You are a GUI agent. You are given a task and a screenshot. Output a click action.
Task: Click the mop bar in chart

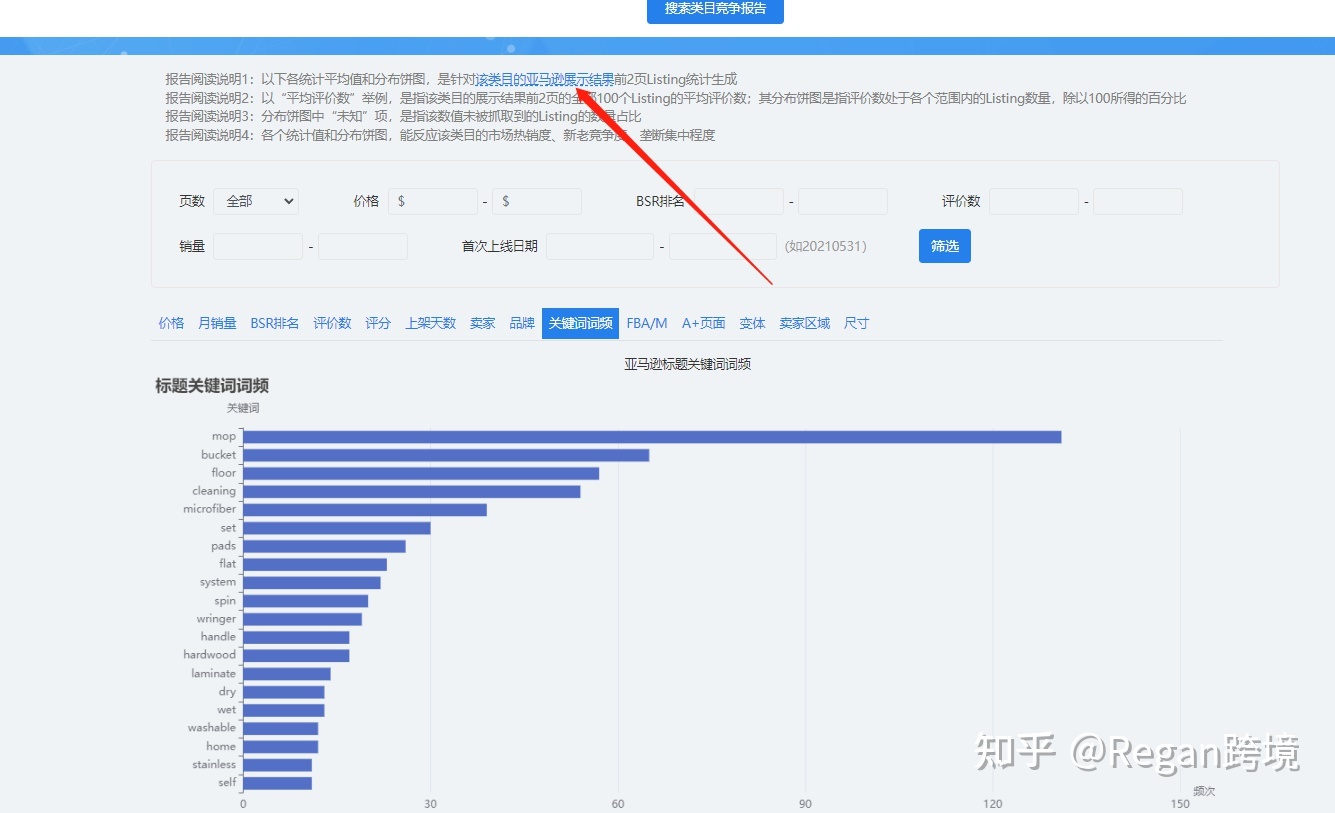click(x=652, y=437)
